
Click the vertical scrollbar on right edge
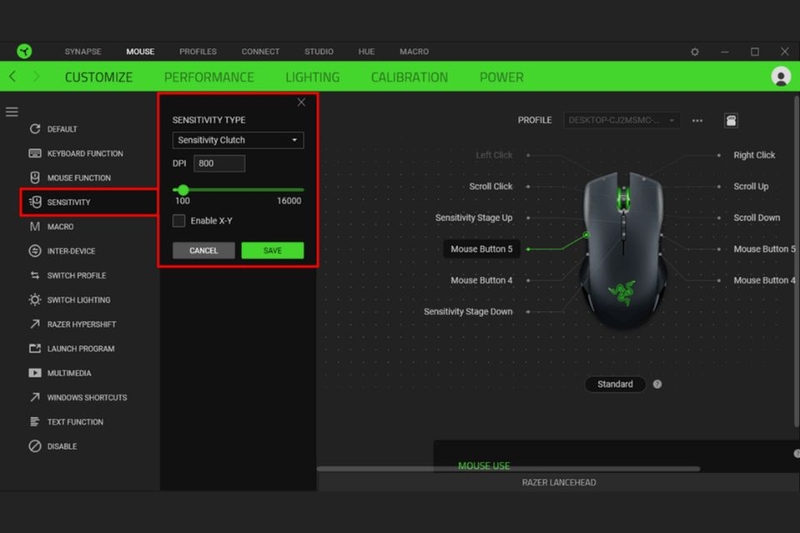tap(796, 261)
